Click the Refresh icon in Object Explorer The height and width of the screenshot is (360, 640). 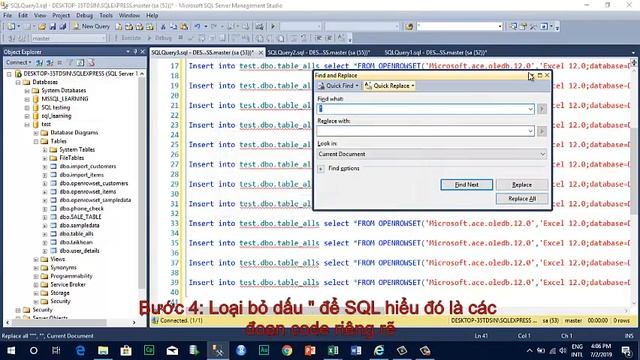(81, 62)
